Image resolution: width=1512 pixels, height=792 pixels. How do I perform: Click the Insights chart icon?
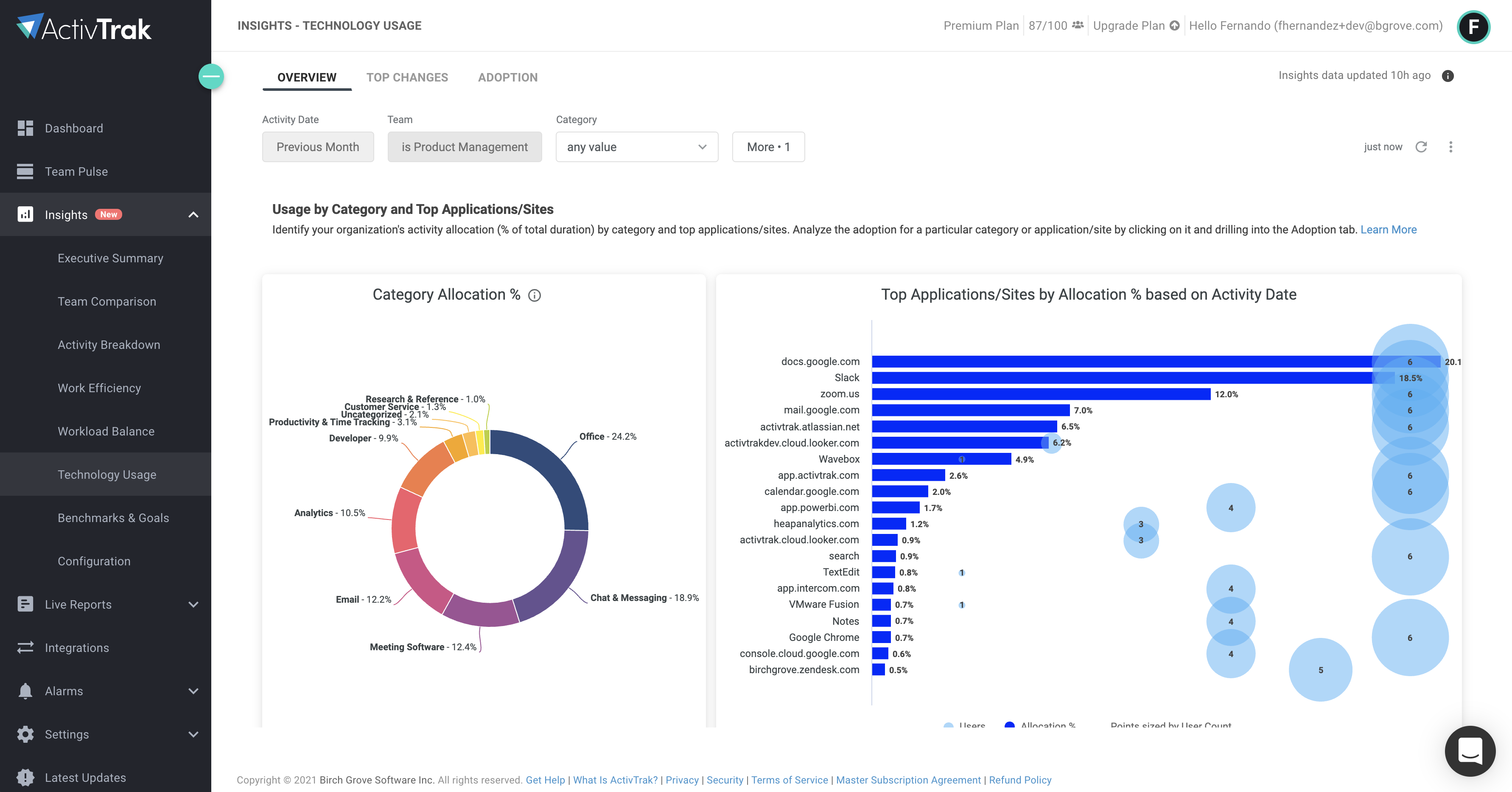coord(25,214)
